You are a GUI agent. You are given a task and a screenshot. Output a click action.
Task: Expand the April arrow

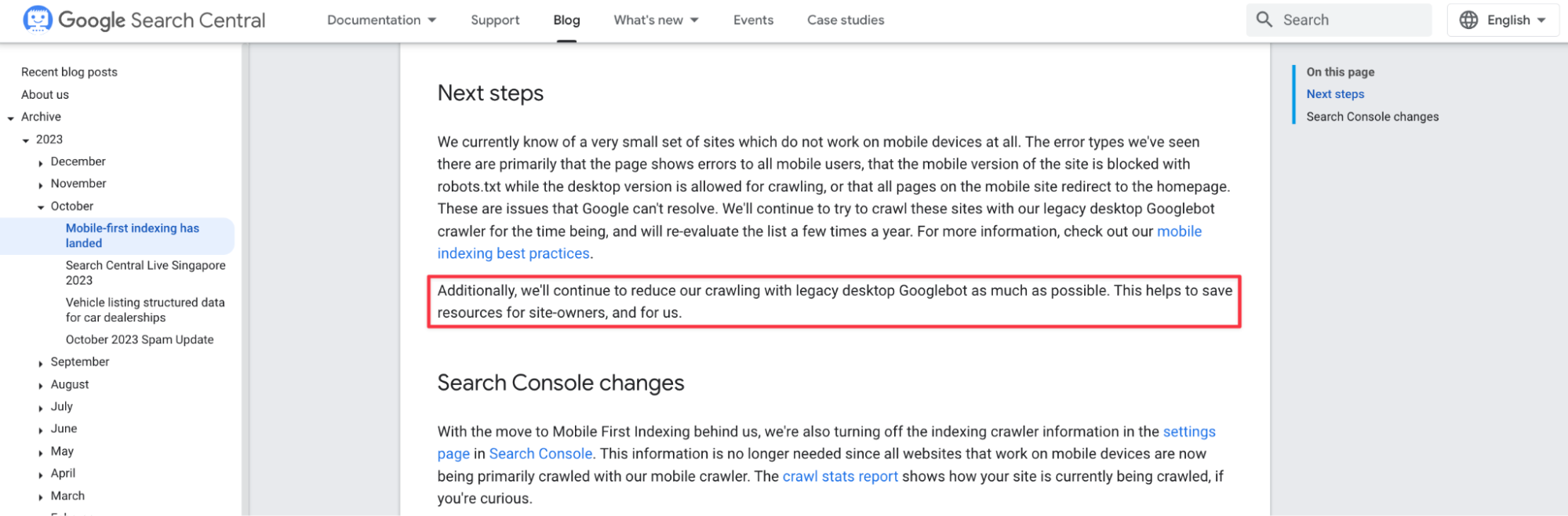pyautogui.click(x=41, y=475)
